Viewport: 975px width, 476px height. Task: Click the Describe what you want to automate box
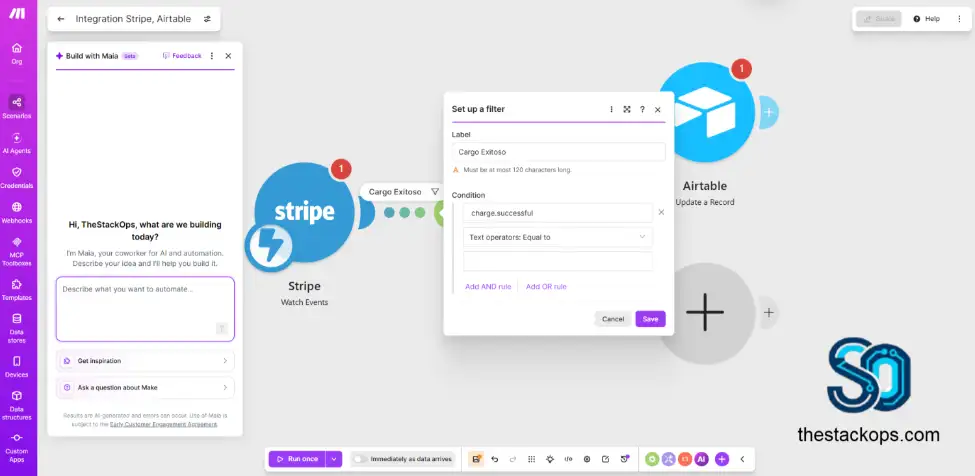click(145, 309)
